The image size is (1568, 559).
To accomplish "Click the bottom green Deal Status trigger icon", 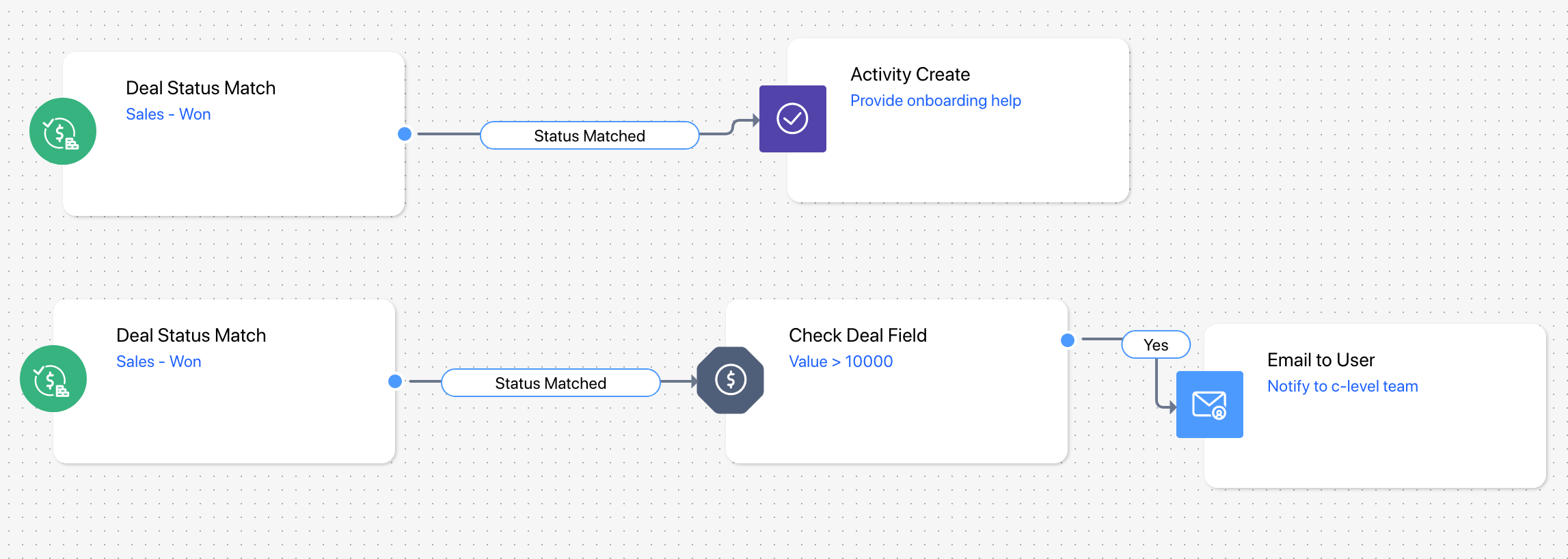I will point(53,379).
